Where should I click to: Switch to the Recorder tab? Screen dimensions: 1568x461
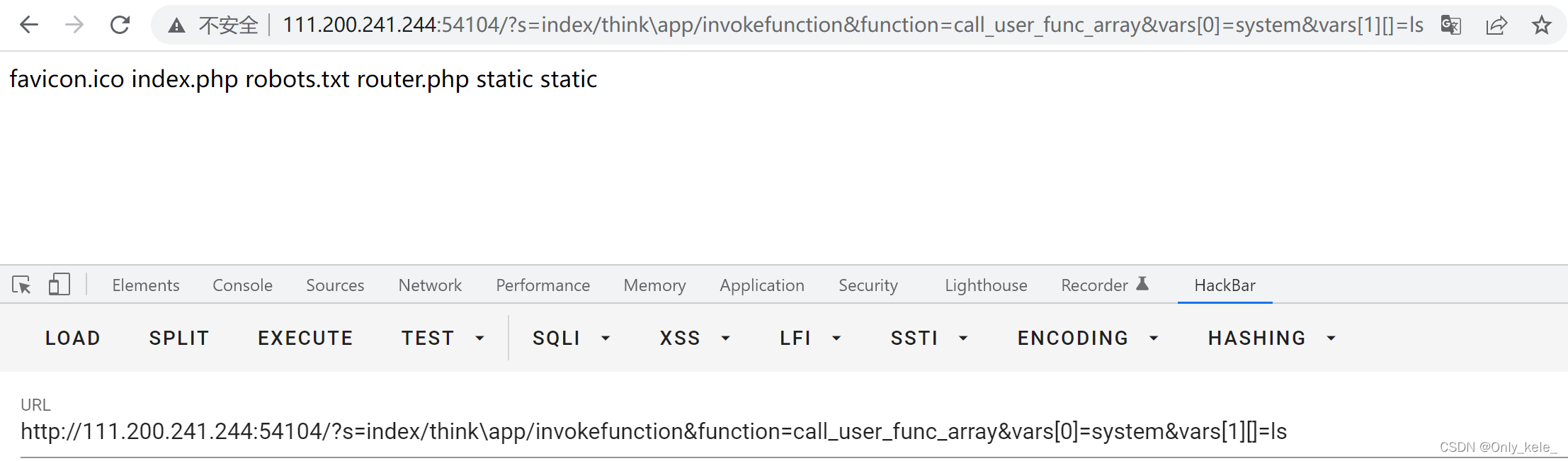[x=1094, y=285]
